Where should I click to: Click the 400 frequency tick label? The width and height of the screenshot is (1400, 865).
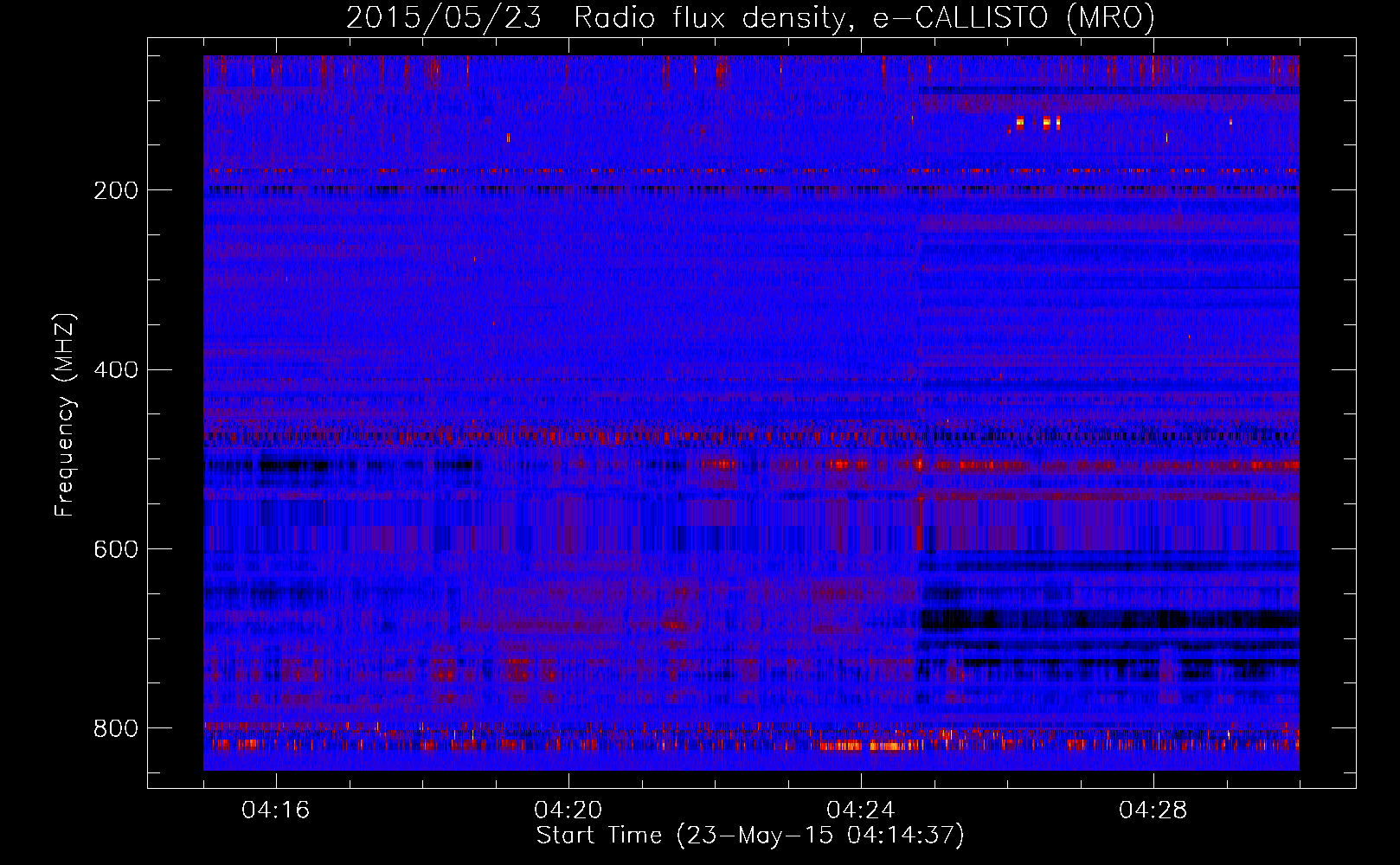116,370
